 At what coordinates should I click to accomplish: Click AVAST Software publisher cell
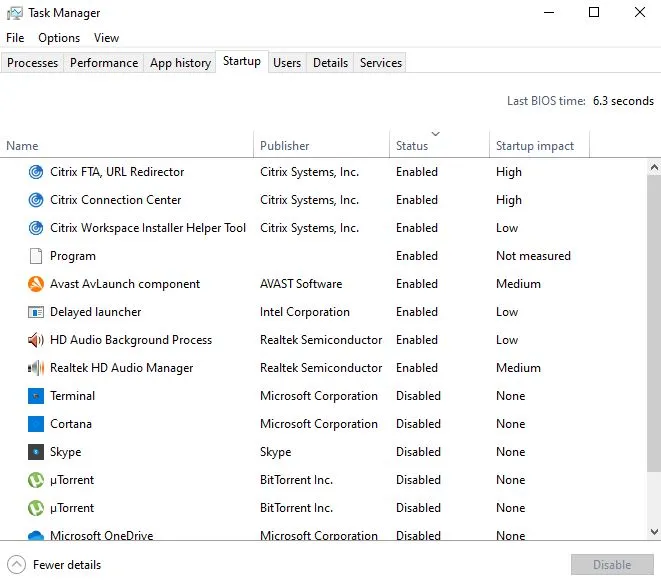coord(301,284)
